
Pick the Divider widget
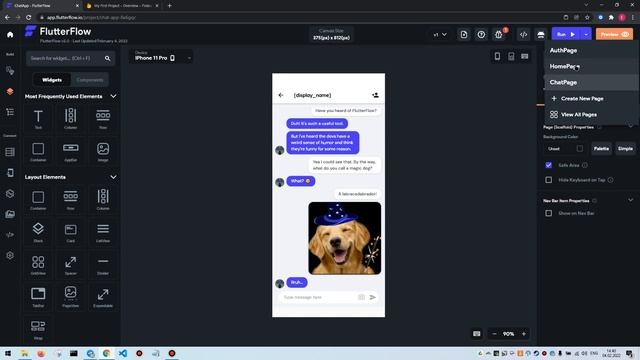pos(103,264)
